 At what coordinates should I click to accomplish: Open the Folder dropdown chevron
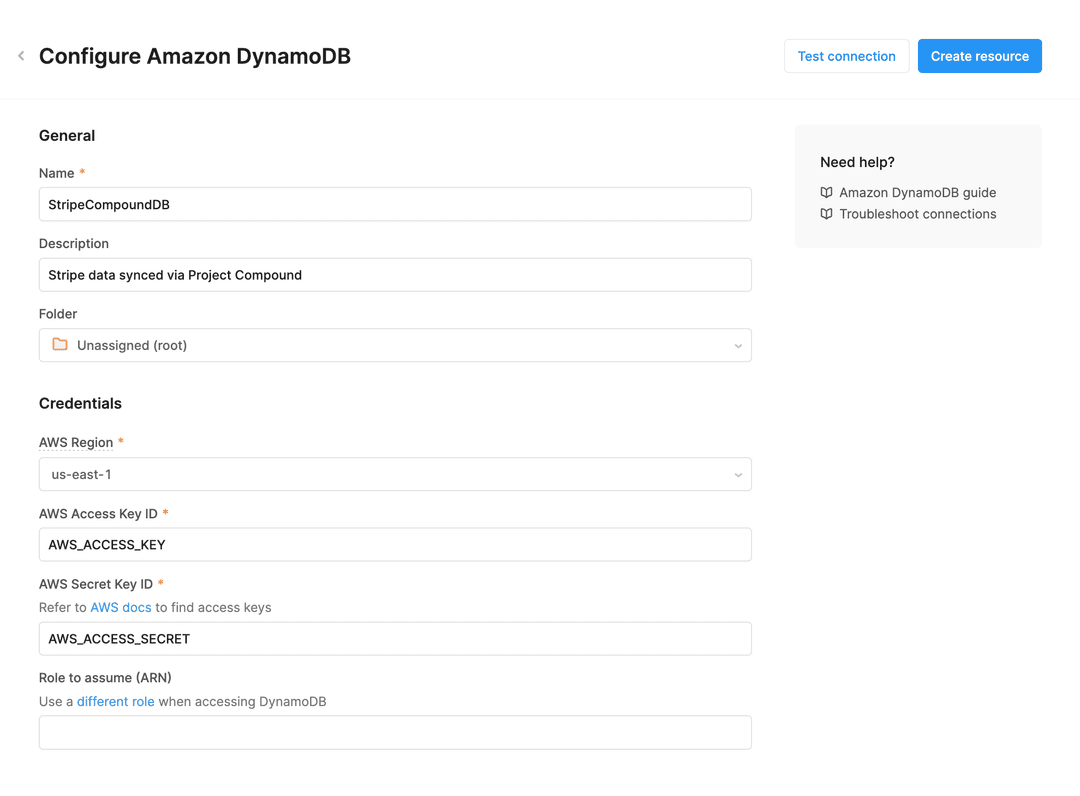point(738,346)
